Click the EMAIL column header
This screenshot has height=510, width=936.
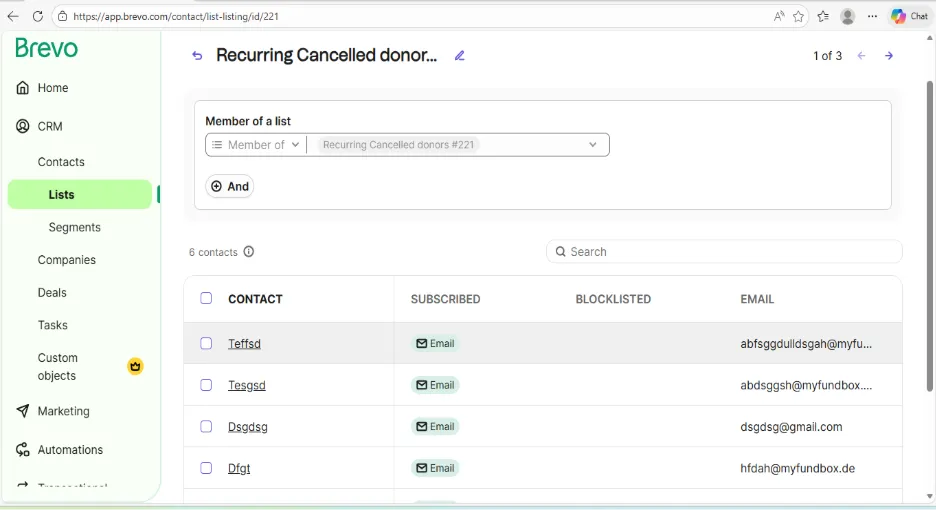[x=757, y=299]
